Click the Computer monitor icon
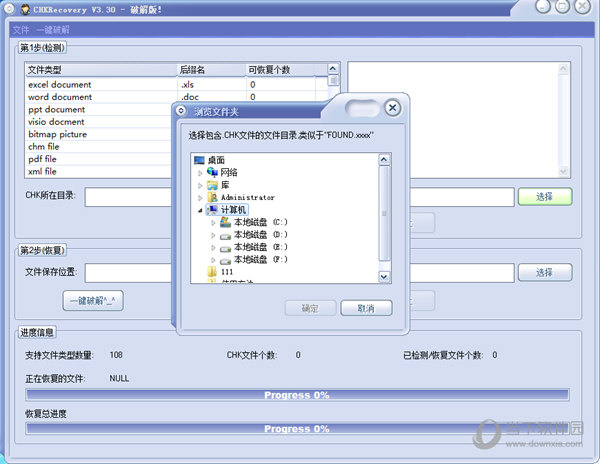 pos(212,210)
